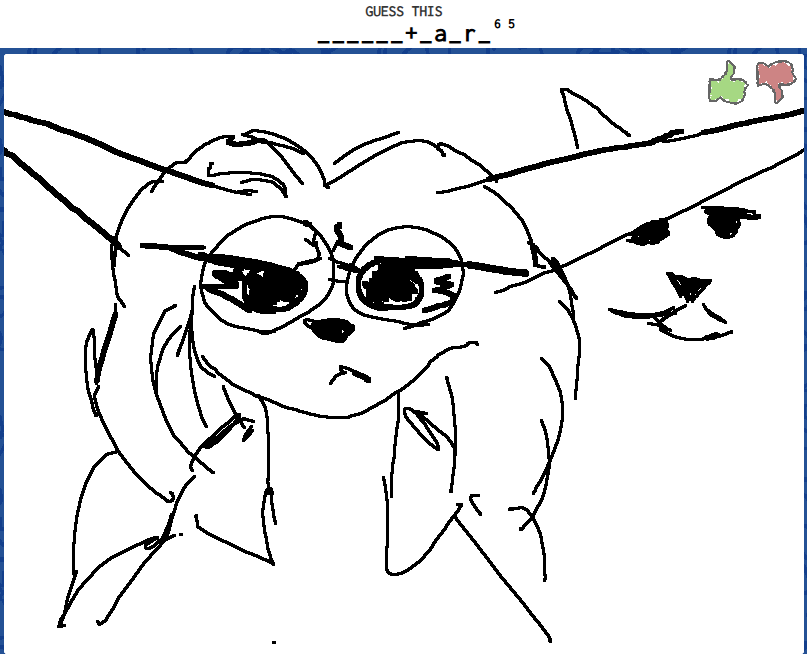Click the word length numbers 6 5
807x654 pixels.
coord(505,24)
